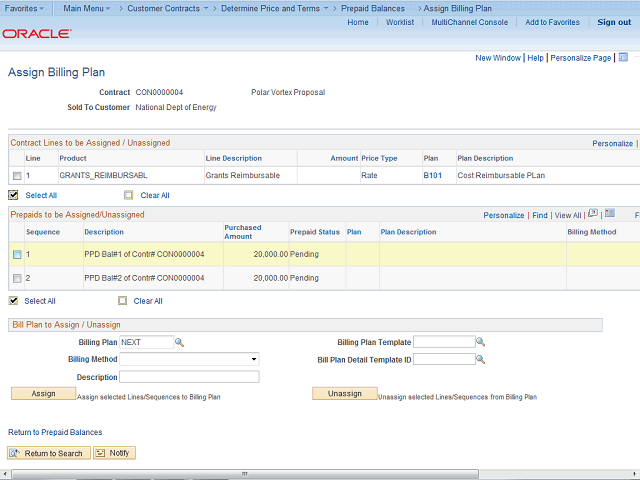Tick checkbox for PPD Bal#2 prepaid row
This screenshot has width=640, height=480.
click(16, 278)
